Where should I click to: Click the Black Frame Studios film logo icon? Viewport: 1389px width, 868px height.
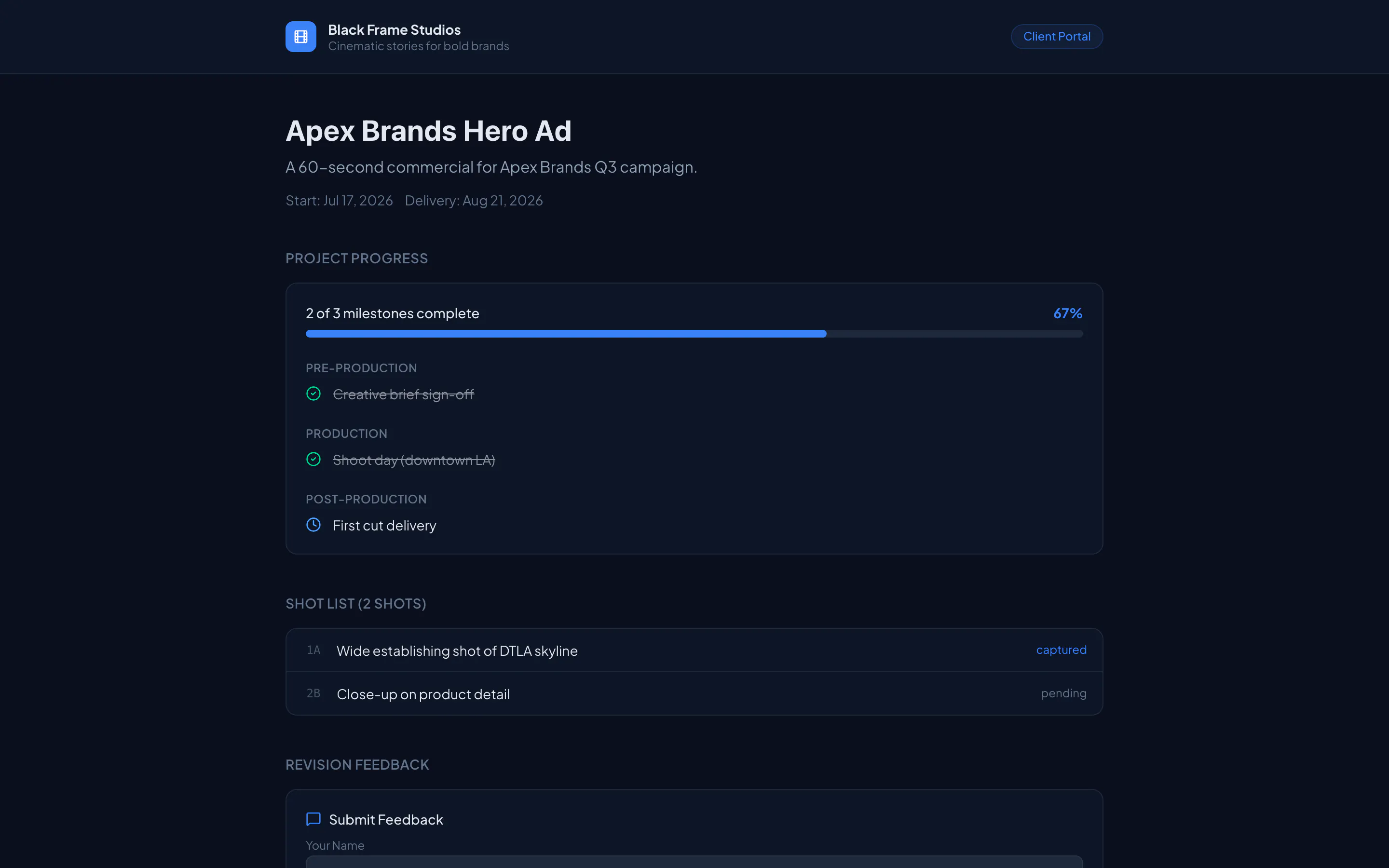[x=301, y=37]
